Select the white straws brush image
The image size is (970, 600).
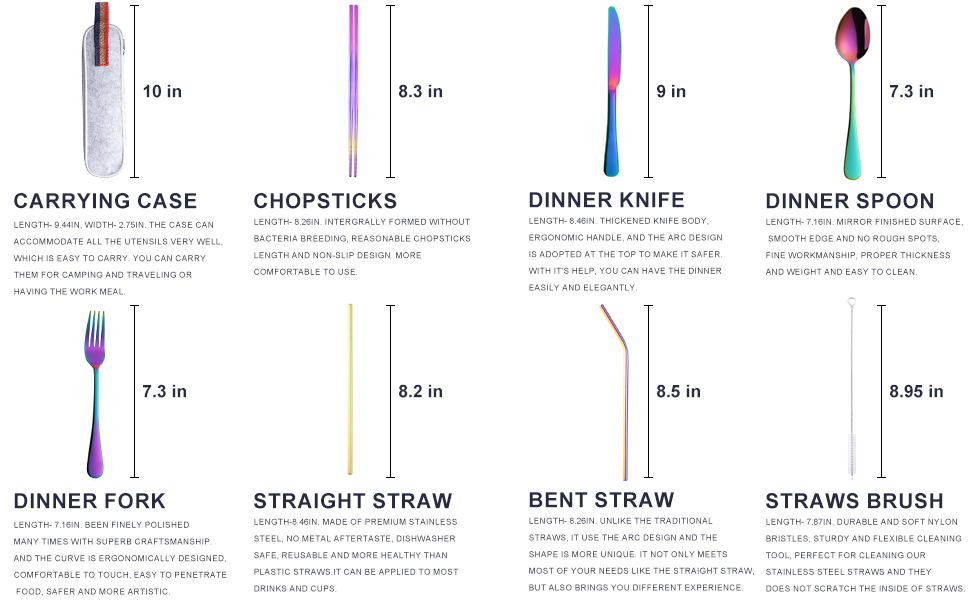click(851, 388)
